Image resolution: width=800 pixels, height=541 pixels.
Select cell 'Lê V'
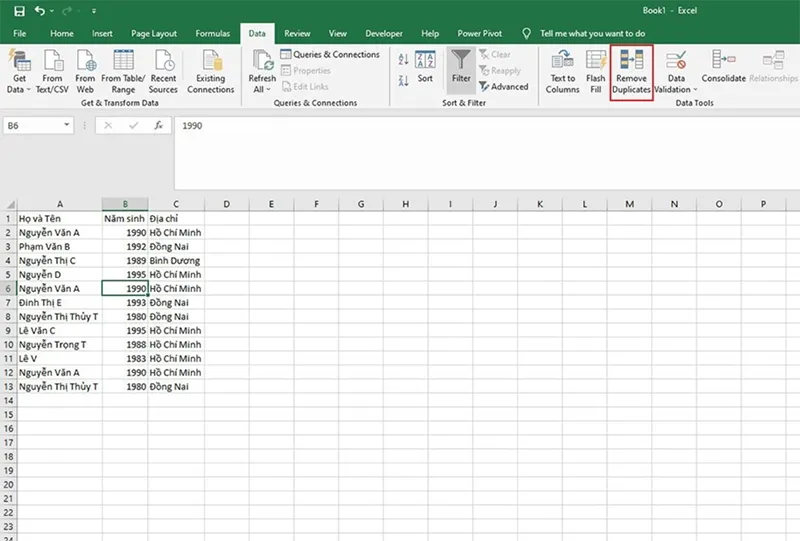[x=60, y=359]
